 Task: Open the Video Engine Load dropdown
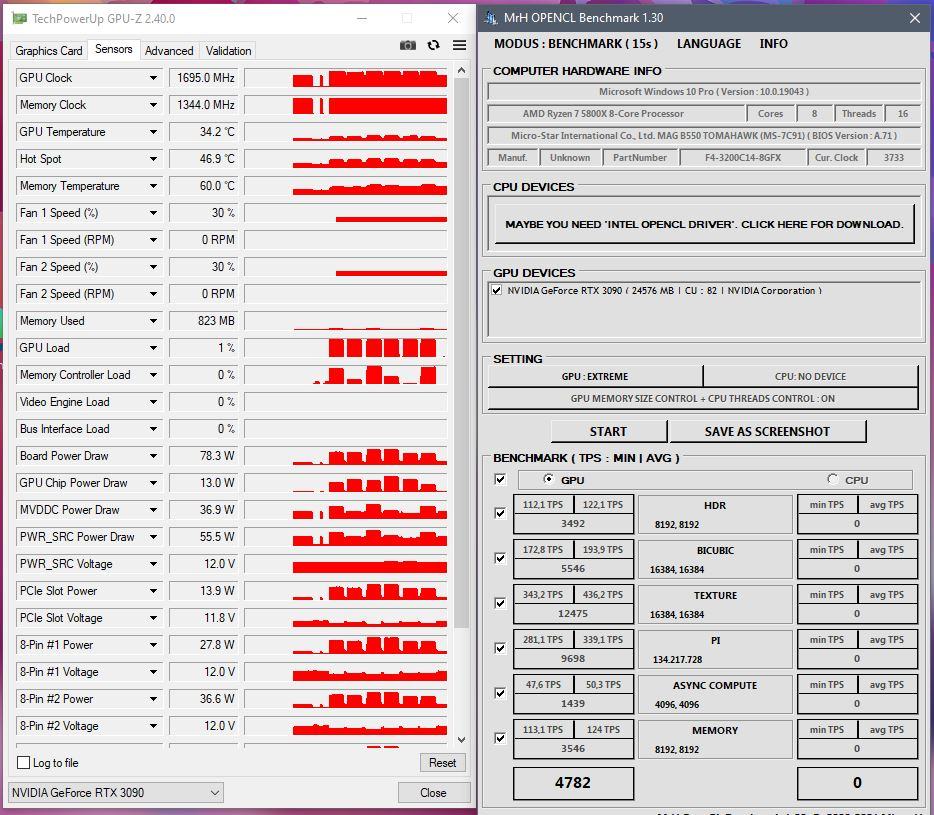(153, 402)
